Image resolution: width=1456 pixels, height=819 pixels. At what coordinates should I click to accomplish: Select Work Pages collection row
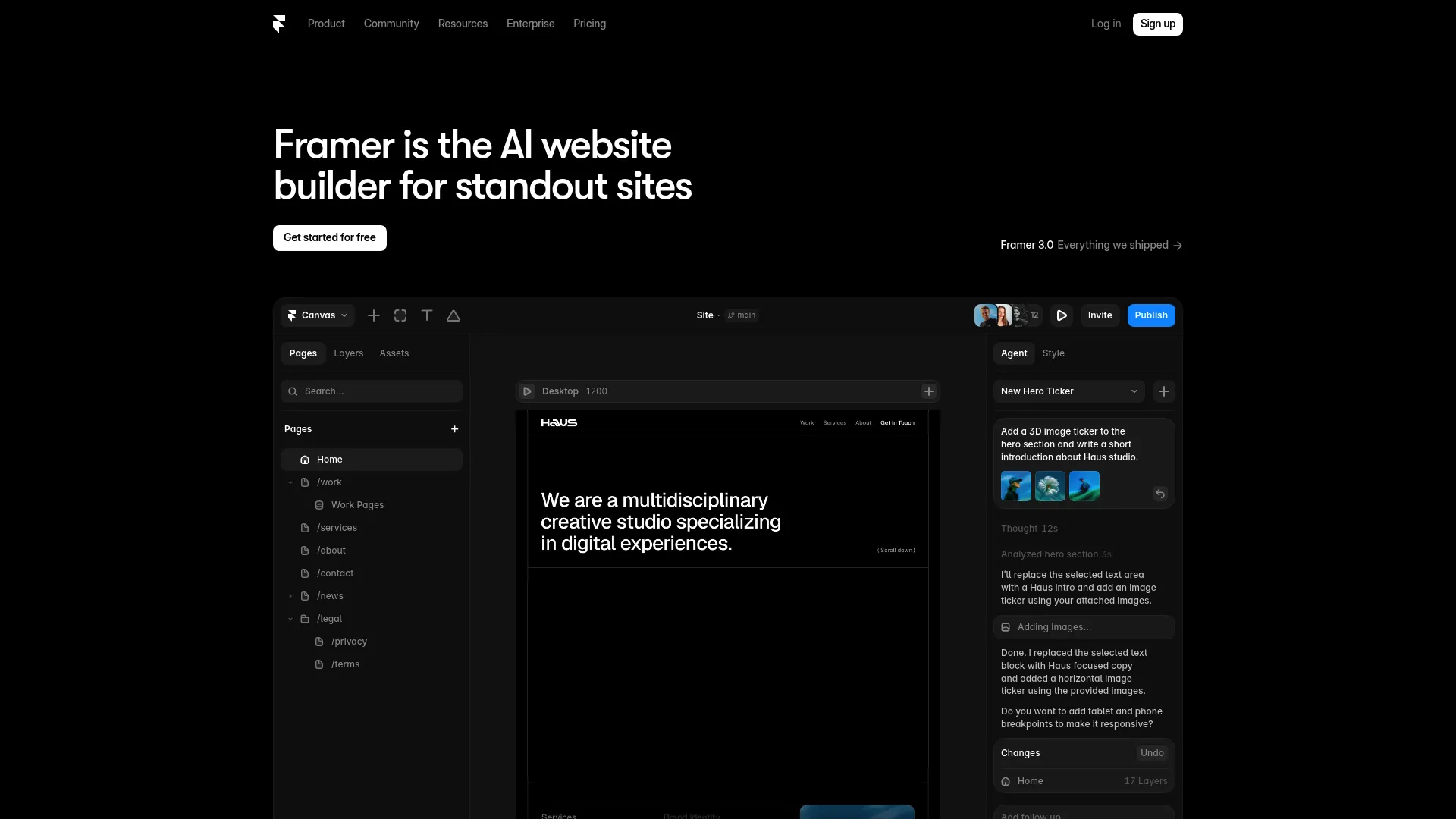[372, 505]
